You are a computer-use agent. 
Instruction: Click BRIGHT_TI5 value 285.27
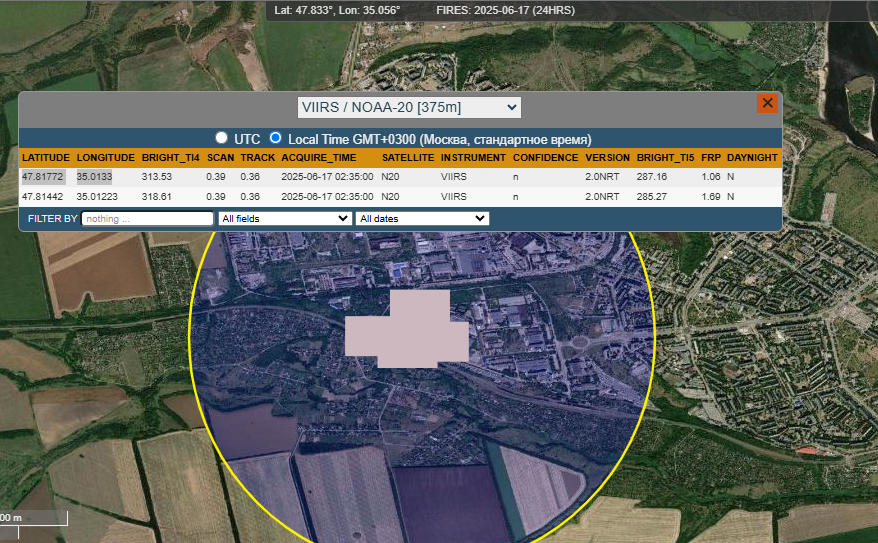[652, 197]
